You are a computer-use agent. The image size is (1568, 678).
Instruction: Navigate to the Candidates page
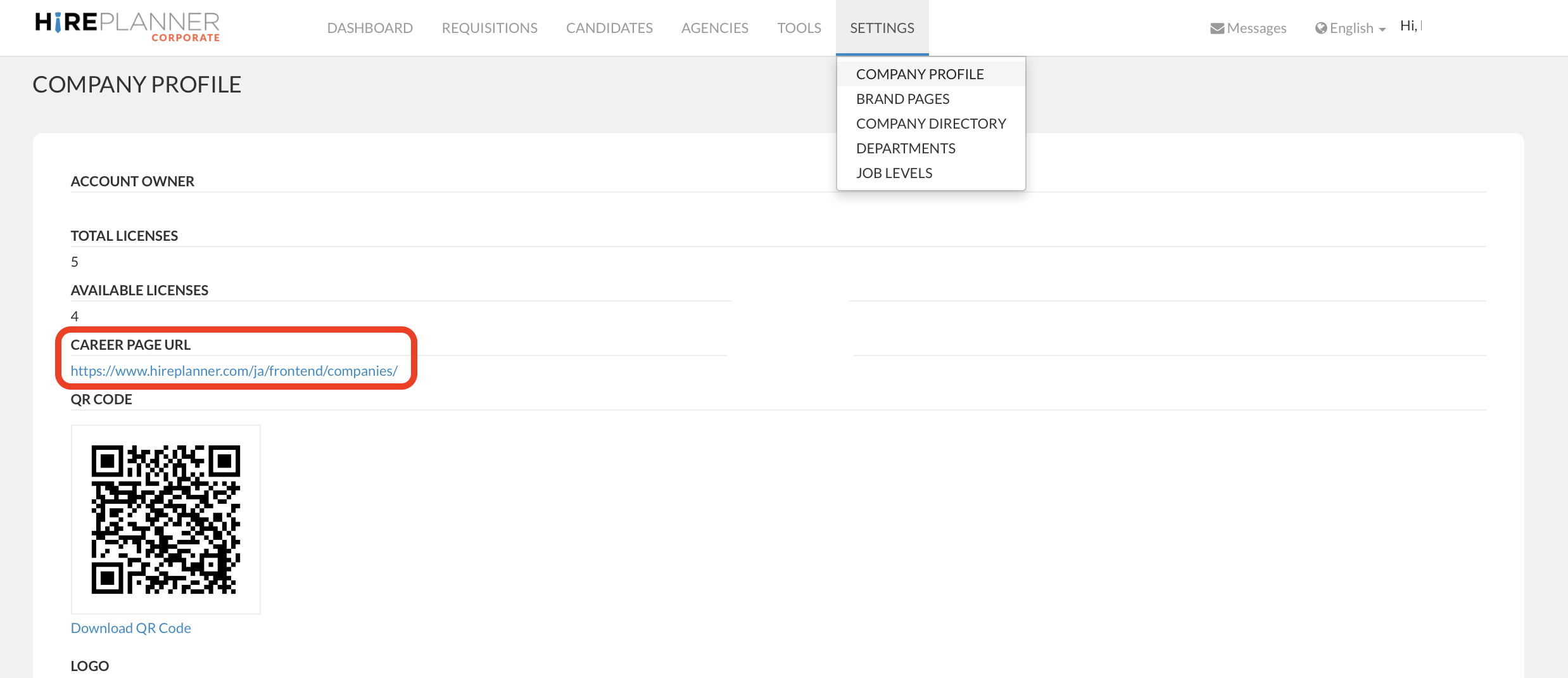[609, 27]
